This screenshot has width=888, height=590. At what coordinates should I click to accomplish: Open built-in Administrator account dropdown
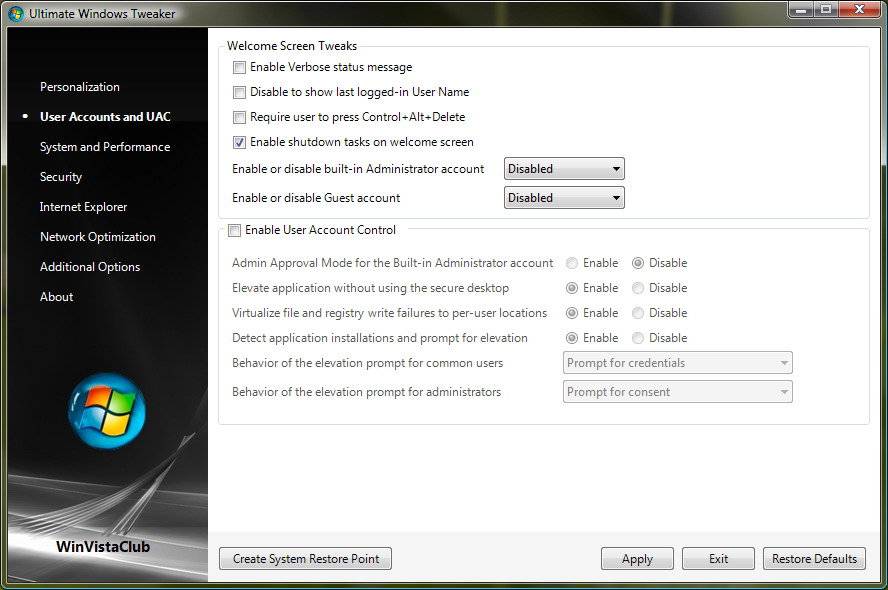tap(564, 169)
